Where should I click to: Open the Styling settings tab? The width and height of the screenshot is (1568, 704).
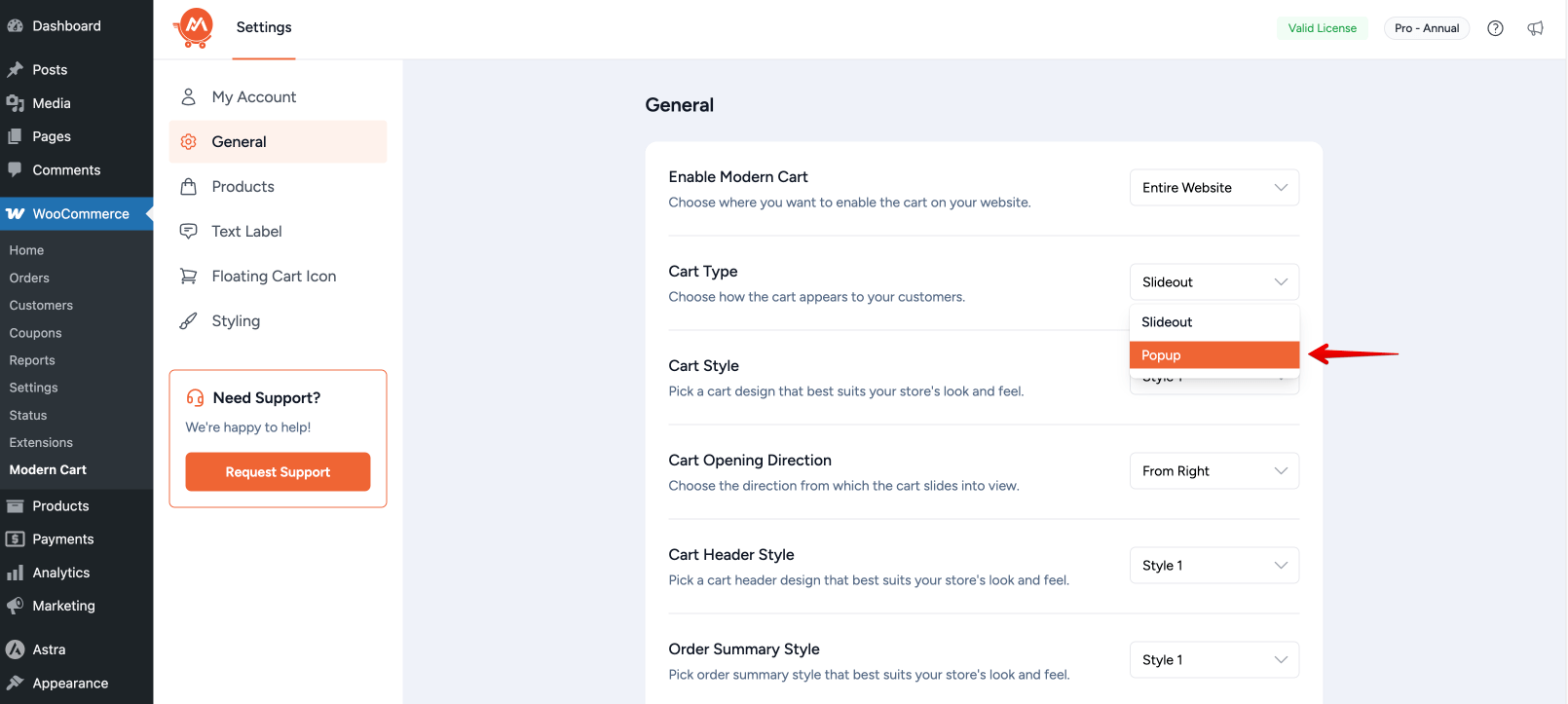click(278, 320)
